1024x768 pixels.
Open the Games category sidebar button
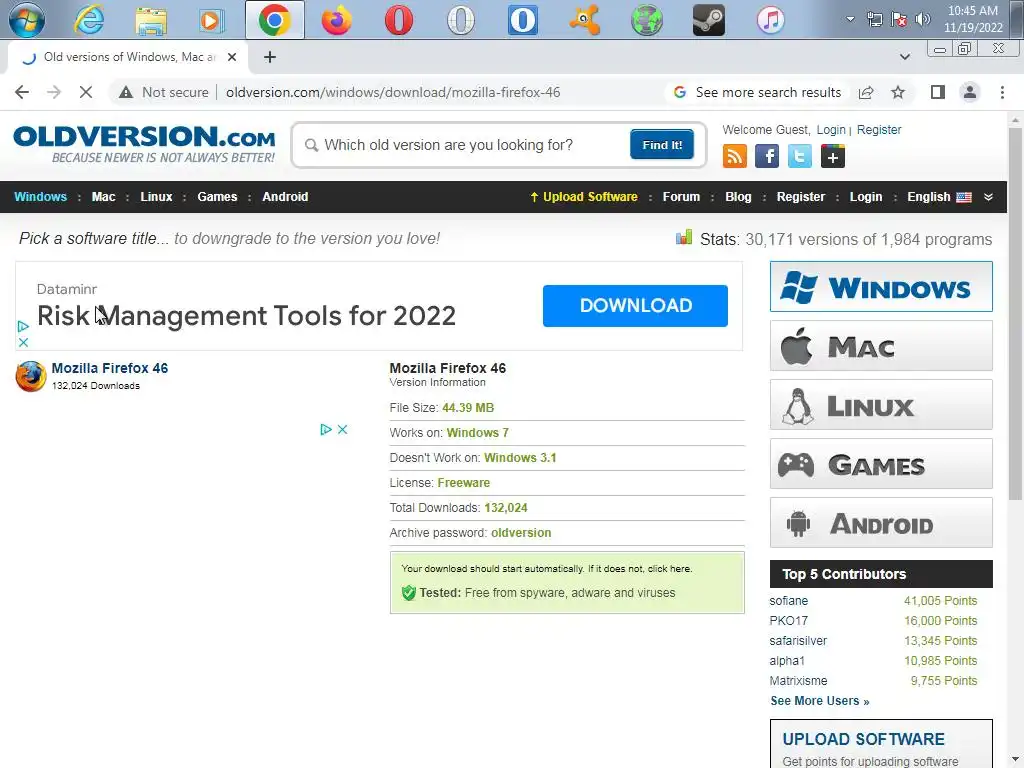[881, 464]
